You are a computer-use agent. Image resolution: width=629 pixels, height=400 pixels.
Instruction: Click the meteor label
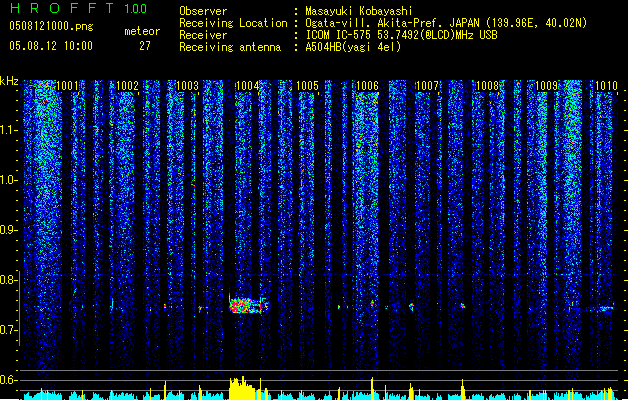click(x=142, y=31)
